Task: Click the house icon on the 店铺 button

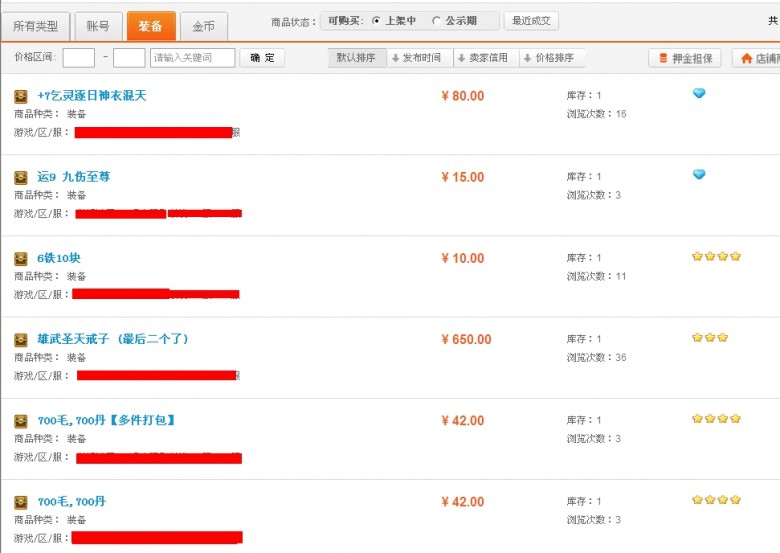Action: pyautogui.click(x=746, y=59)
